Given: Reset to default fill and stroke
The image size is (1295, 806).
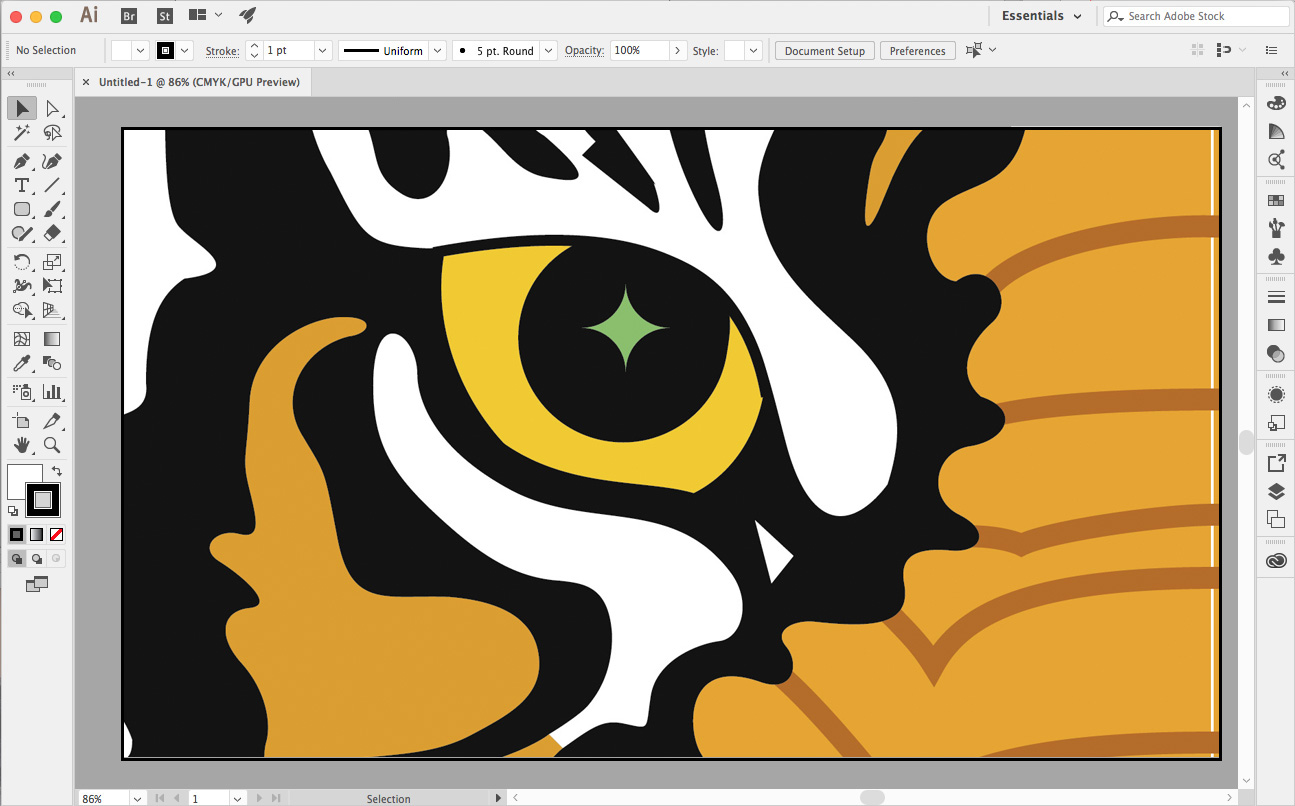Looking at the screenshot, I should pos(13,511).
